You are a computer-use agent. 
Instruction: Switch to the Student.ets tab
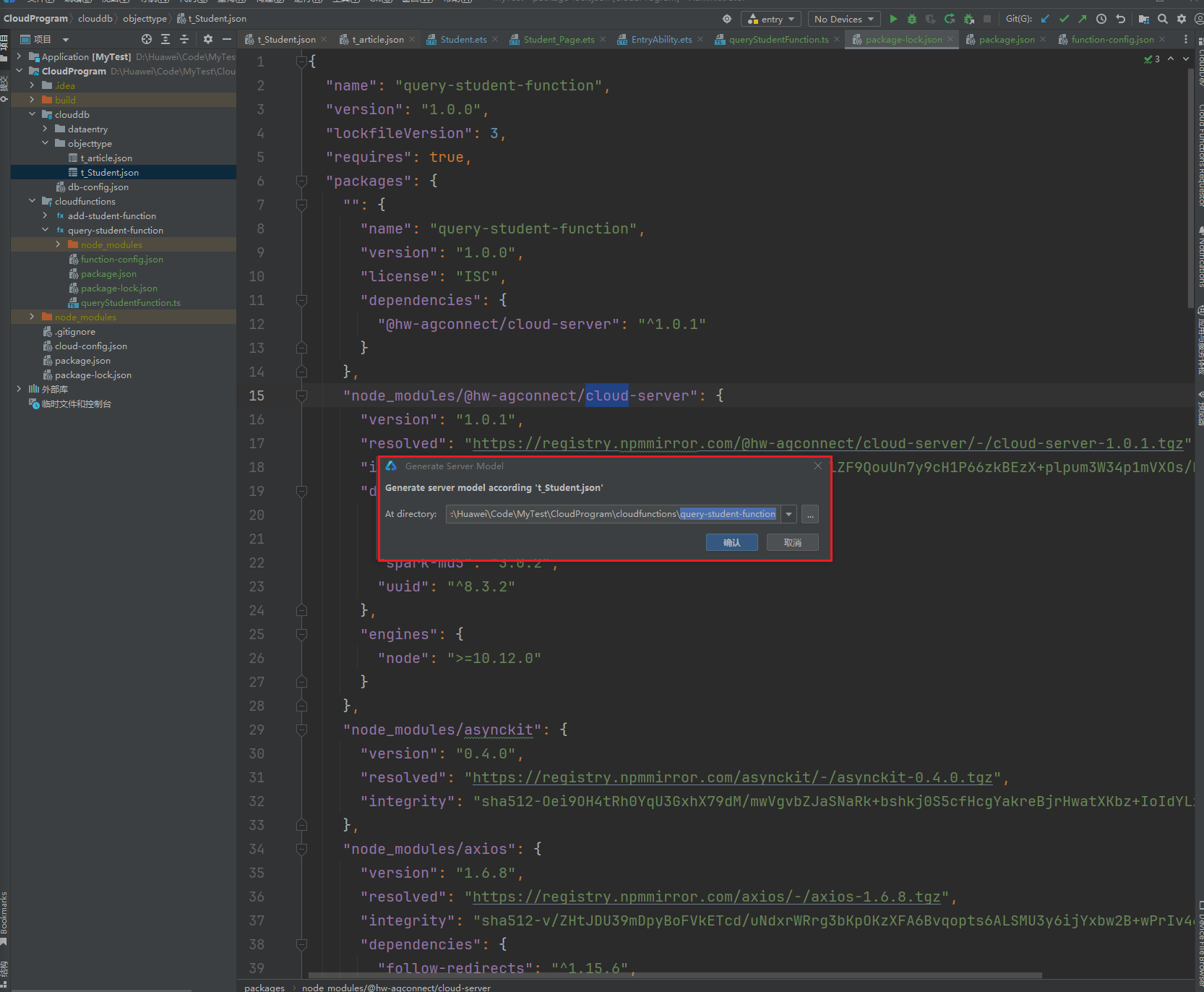[x=463, y=39]
